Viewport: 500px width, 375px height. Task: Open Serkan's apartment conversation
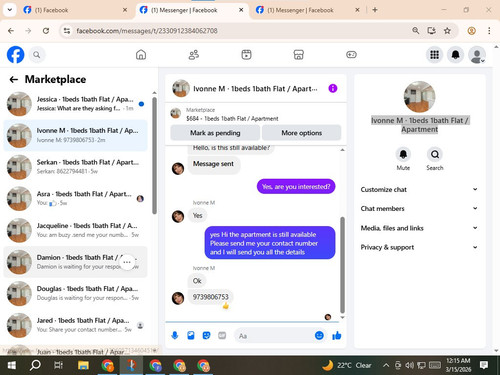point(75,167)
